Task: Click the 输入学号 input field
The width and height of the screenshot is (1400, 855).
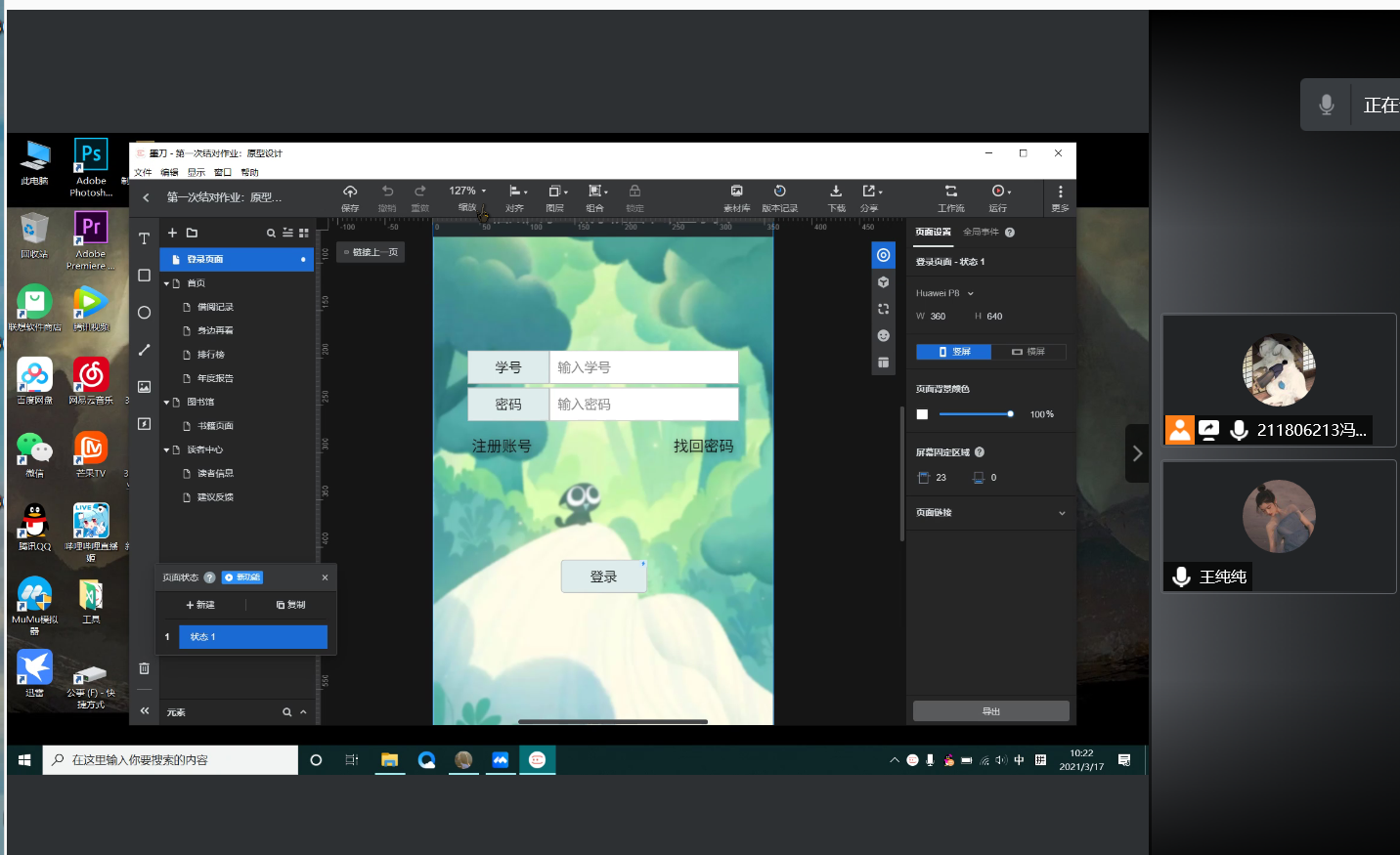Action: [x=643, y=367]
